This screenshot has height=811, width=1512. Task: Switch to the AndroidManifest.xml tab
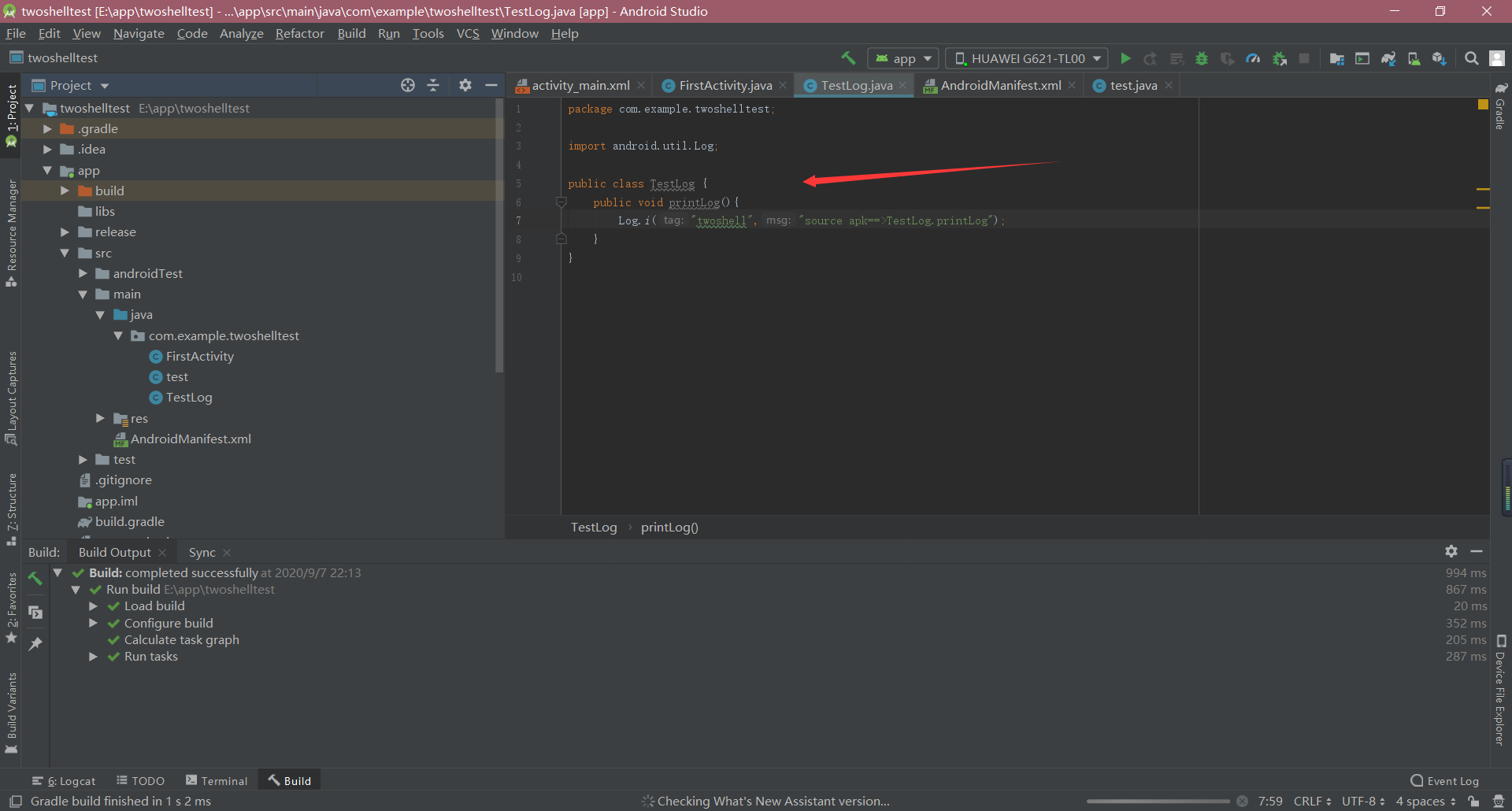coord(1000,85)
